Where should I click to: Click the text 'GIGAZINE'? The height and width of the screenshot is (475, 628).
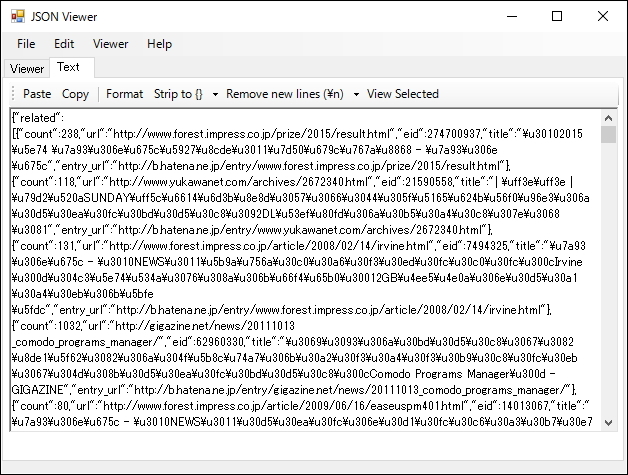38,390
